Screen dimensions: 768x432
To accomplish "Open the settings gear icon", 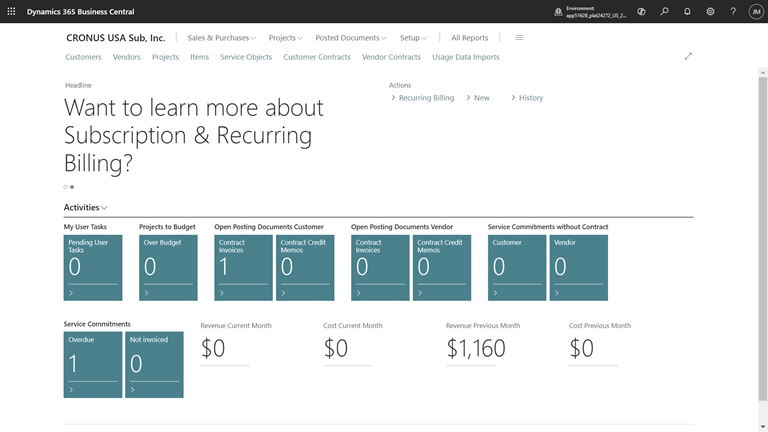I will pyautogui.click(x=710, y=11).
